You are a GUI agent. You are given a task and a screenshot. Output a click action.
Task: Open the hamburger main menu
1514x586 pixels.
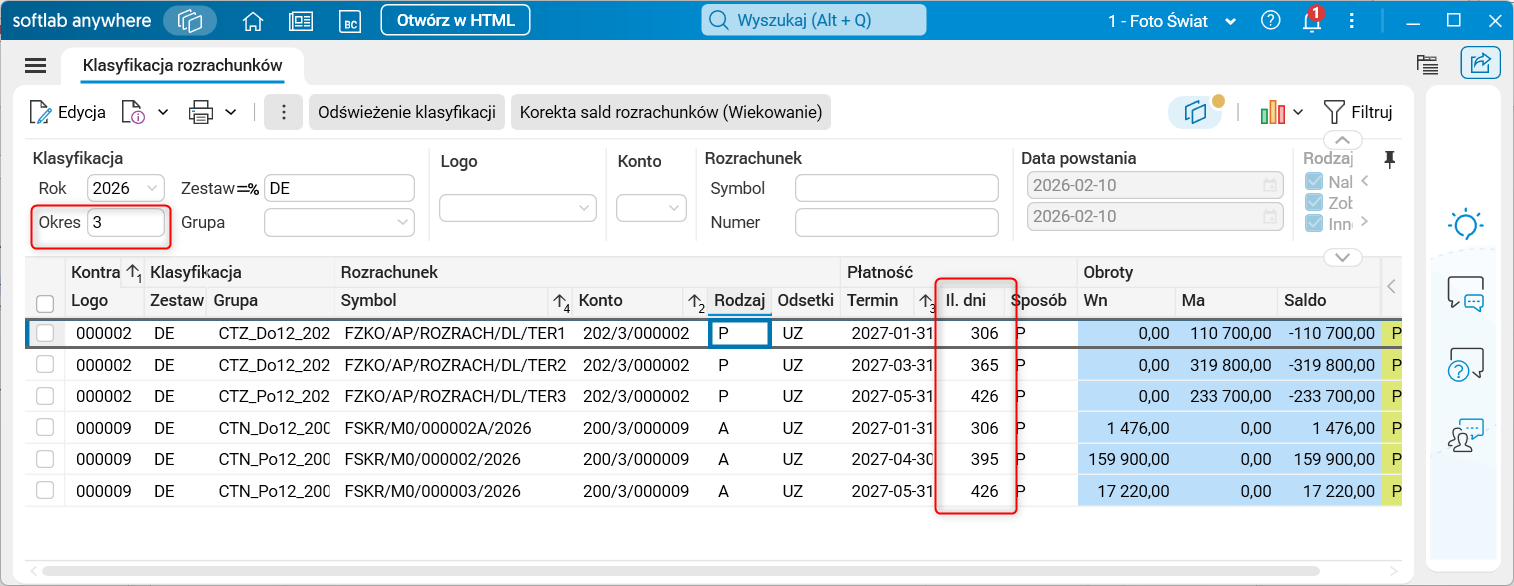[x=36, y=66]
